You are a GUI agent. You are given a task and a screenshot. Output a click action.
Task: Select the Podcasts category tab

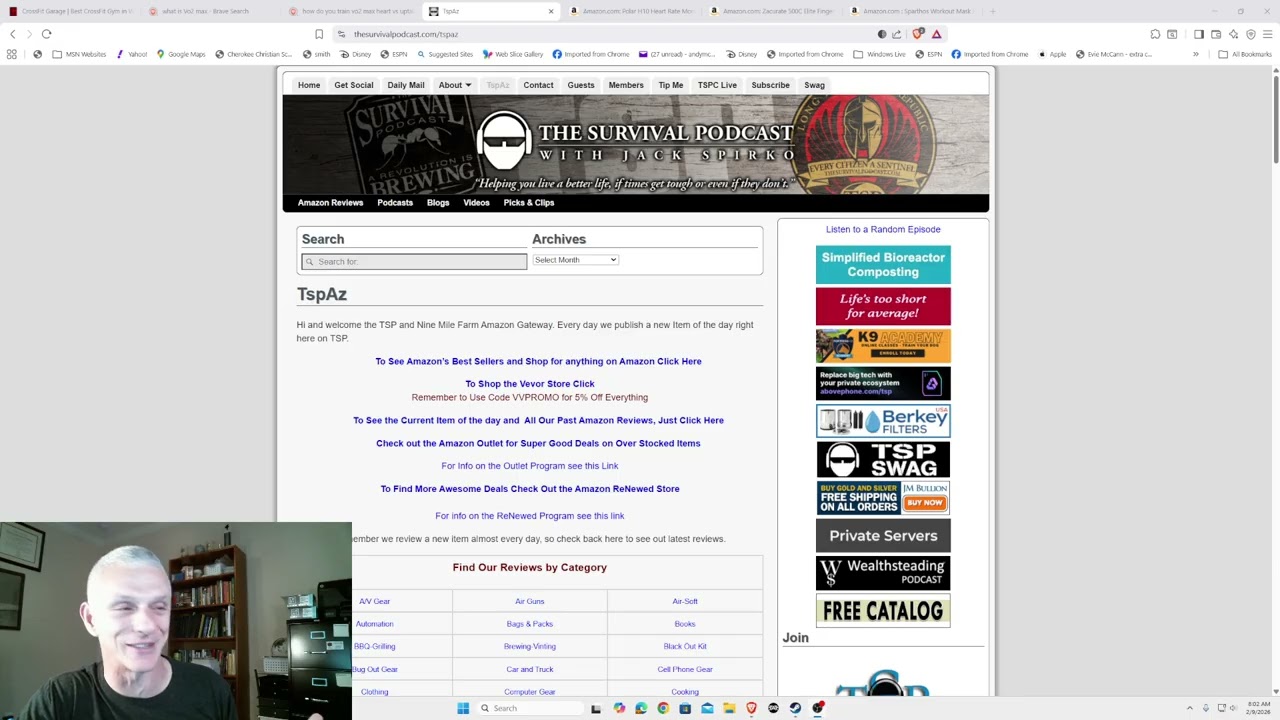pos(395,203)
